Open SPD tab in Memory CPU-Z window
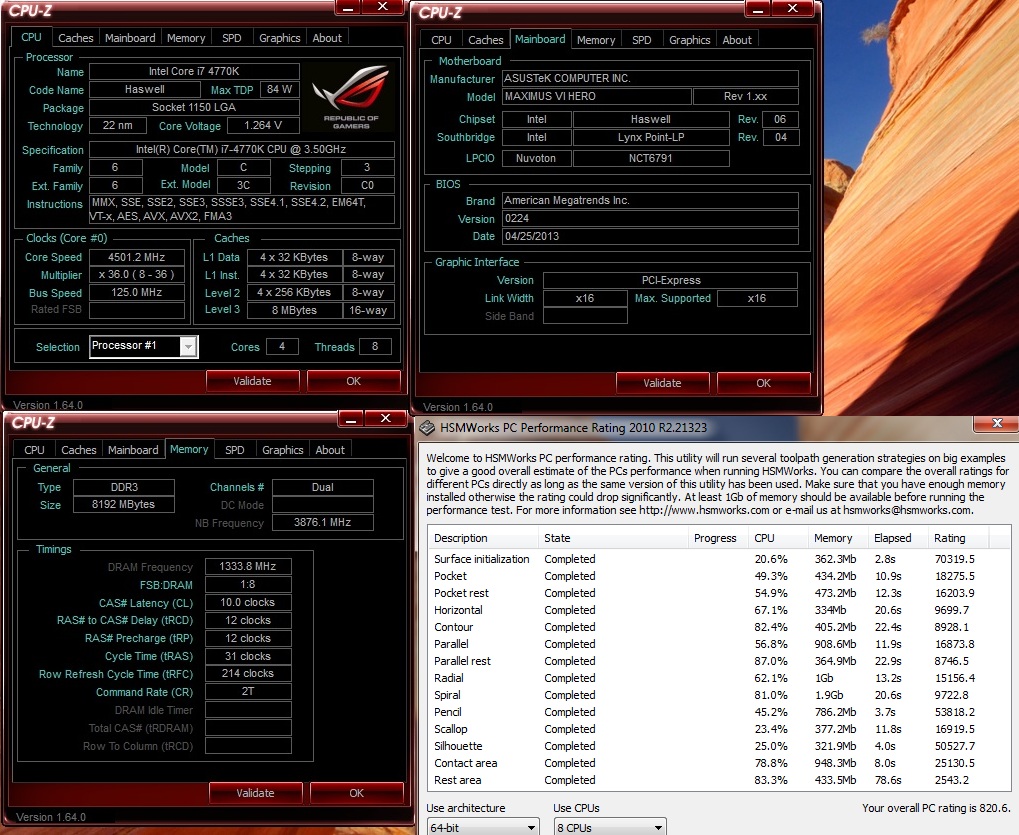The image size is (1019, 835). coord(235,450)
